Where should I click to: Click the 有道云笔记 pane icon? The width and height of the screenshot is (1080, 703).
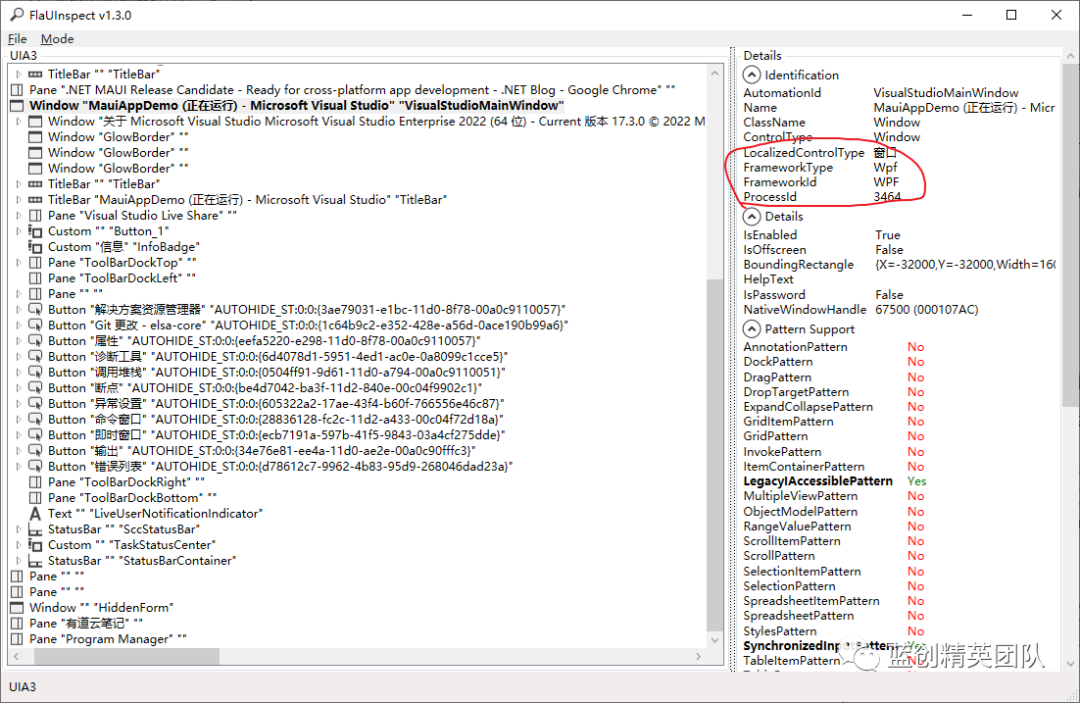(x=17, y=623)
